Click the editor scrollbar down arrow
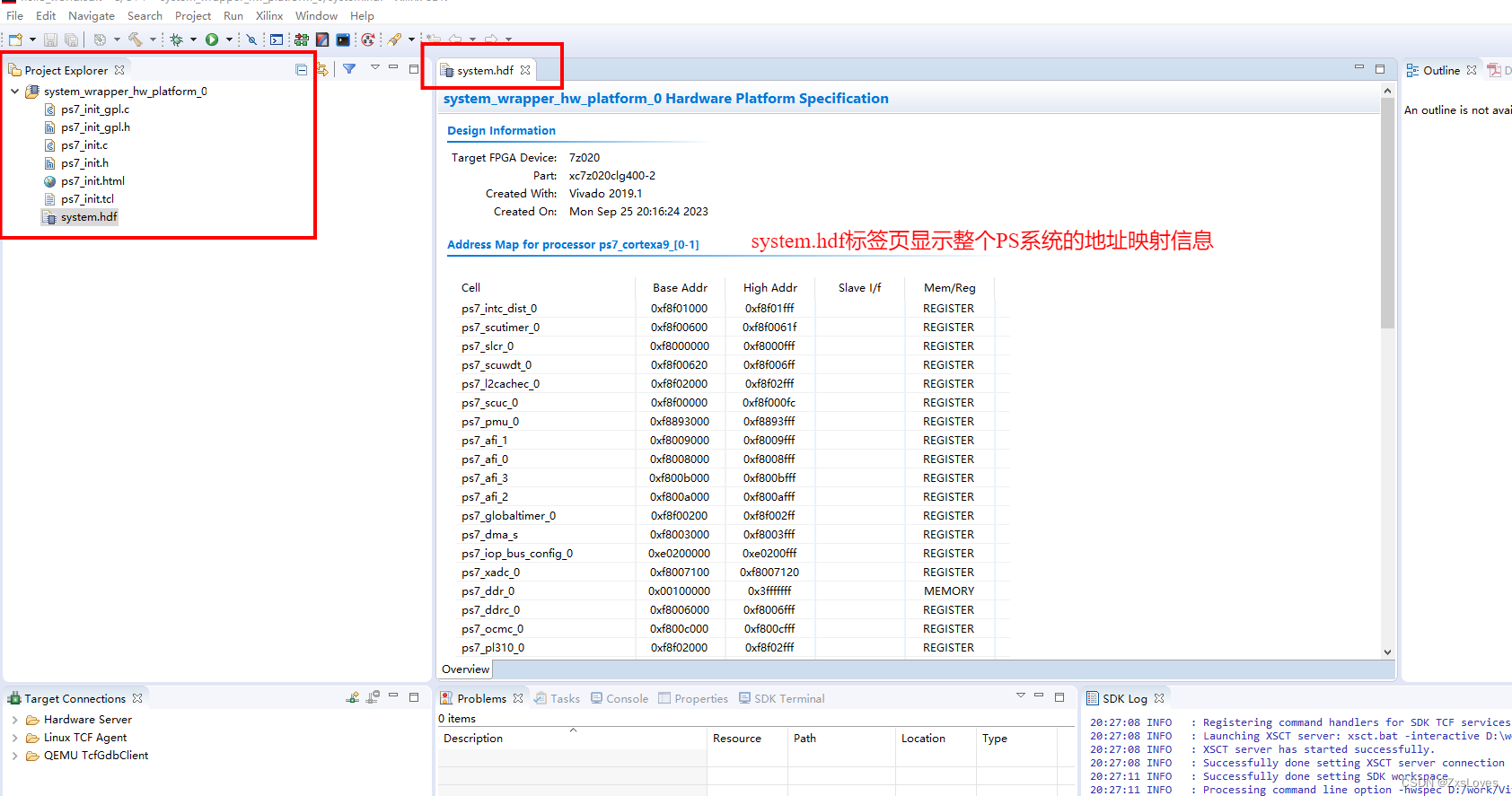The image size is (1512, 796). (x=1387, y=652)
